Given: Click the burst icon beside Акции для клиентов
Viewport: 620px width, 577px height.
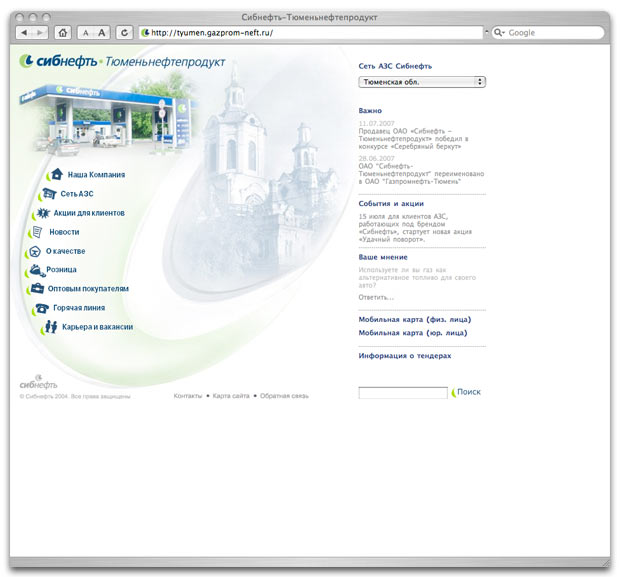Looking at the screenshot, I should pyautogui.click(x=43, y=213).
